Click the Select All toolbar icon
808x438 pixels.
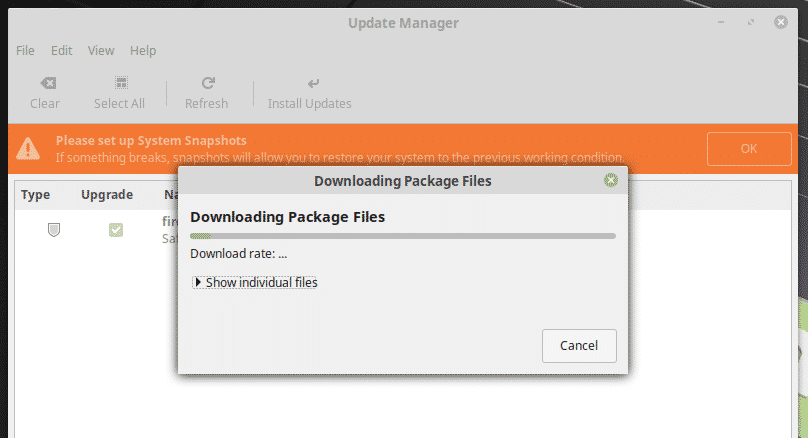[x=120, y=84]
